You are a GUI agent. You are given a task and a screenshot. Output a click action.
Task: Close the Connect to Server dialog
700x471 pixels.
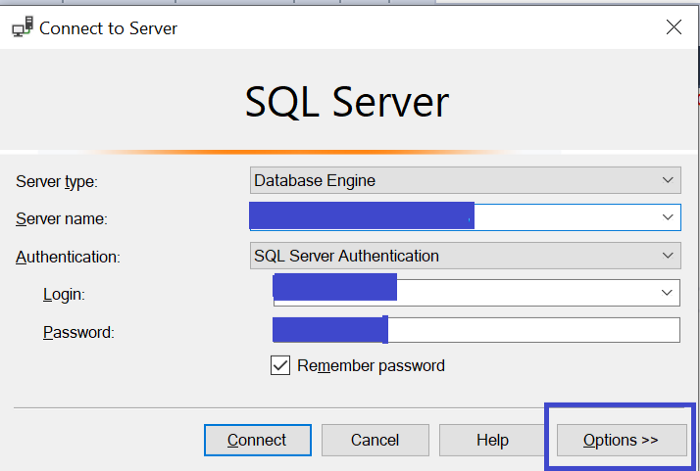pos(674,27)
